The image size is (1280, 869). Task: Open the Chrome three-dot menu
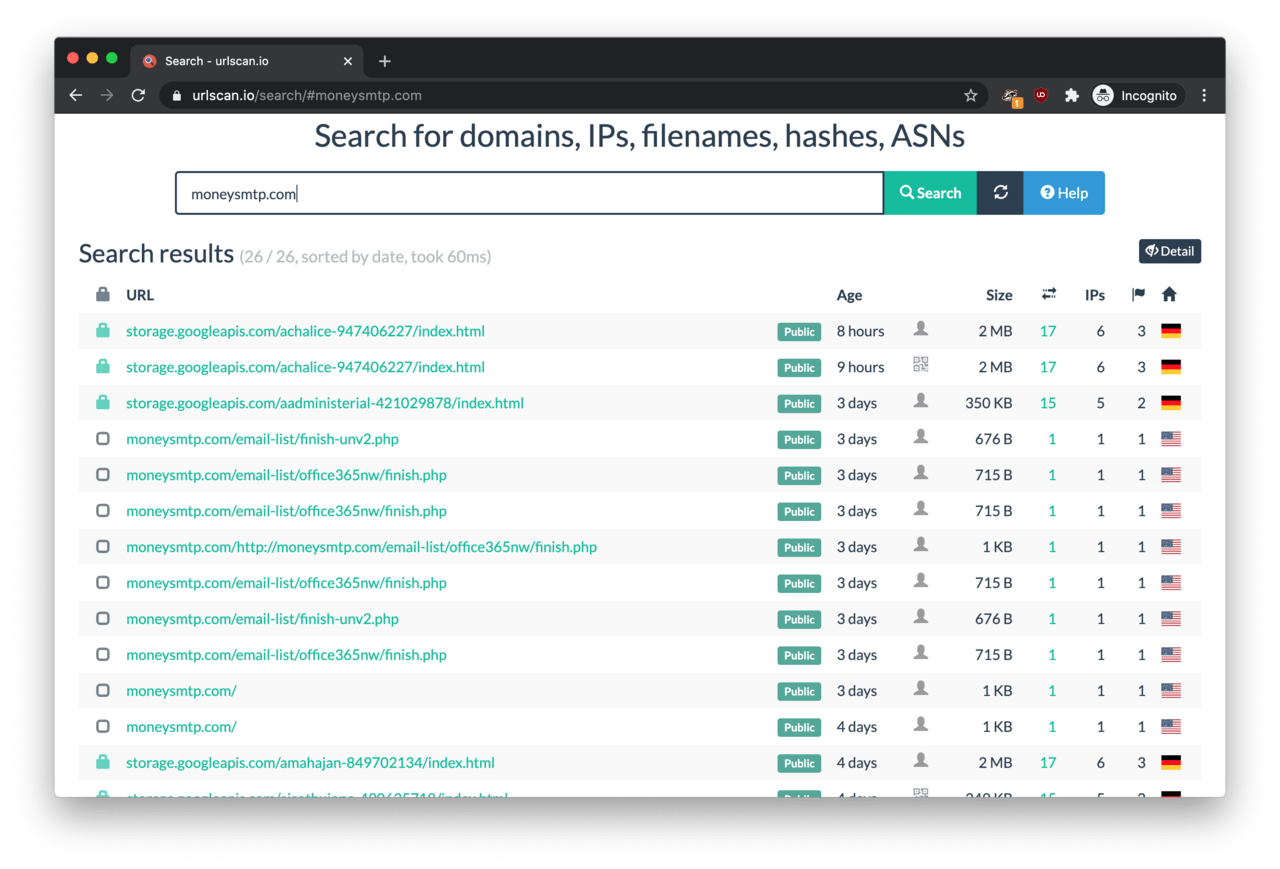(1204, 95)
